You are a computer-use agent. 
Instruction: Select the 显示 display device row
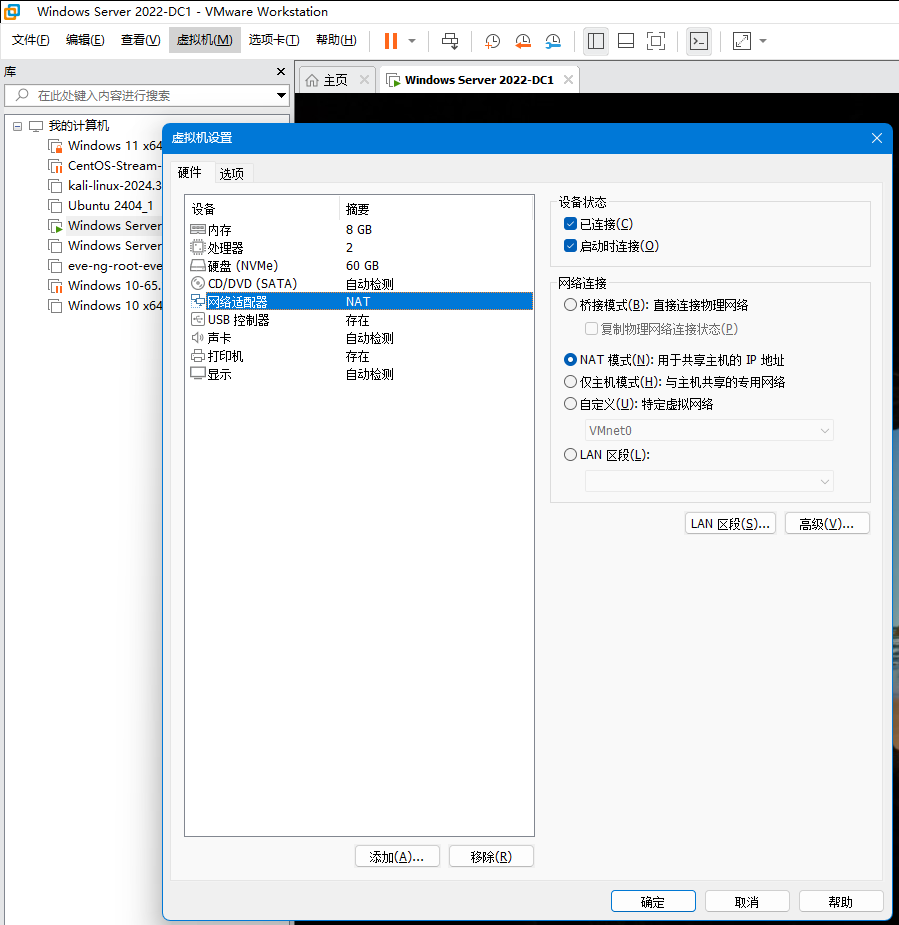coord(359,374)
